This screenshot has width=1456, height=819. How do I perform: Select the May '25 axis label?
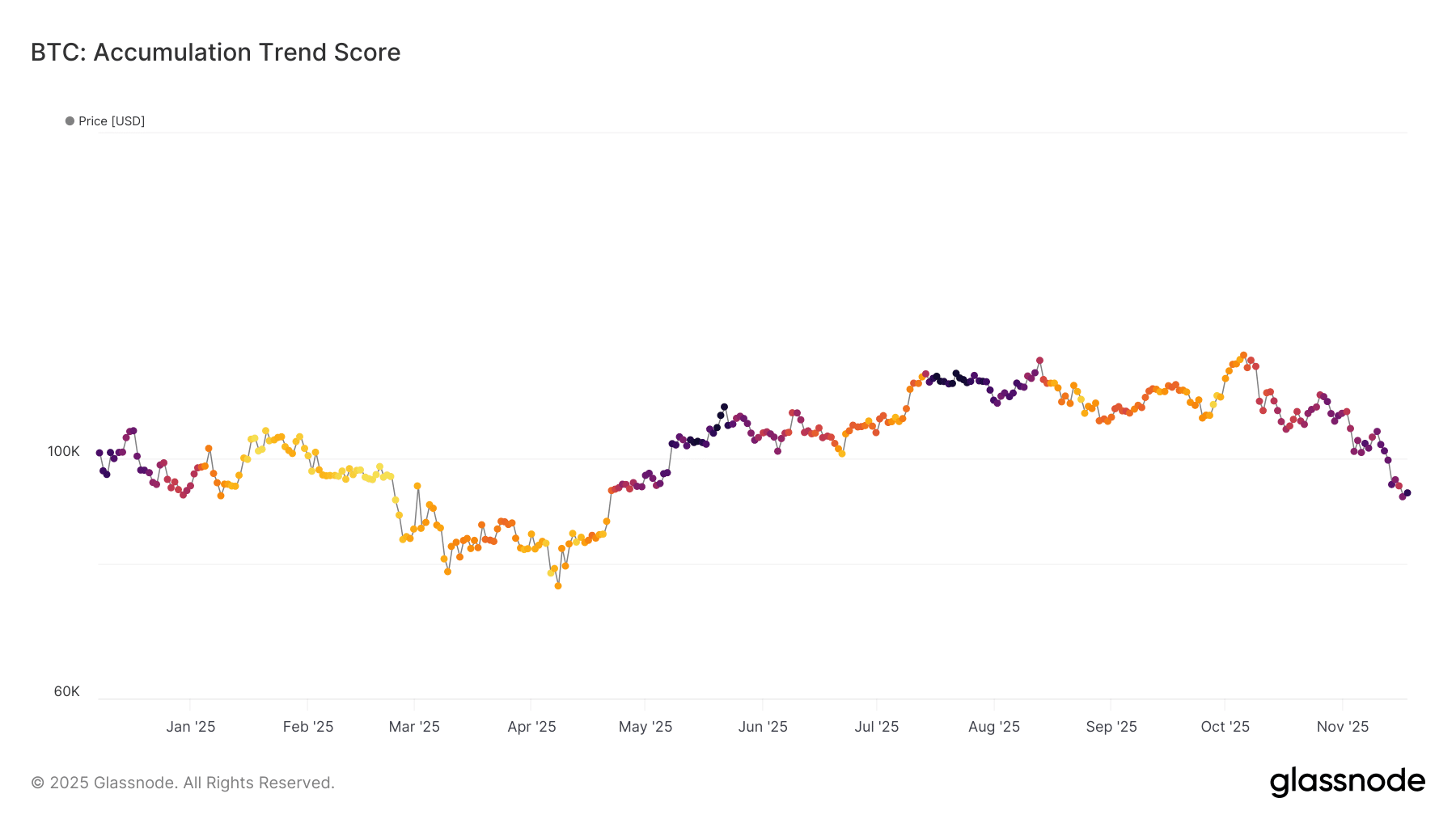[x=645, y=727]
